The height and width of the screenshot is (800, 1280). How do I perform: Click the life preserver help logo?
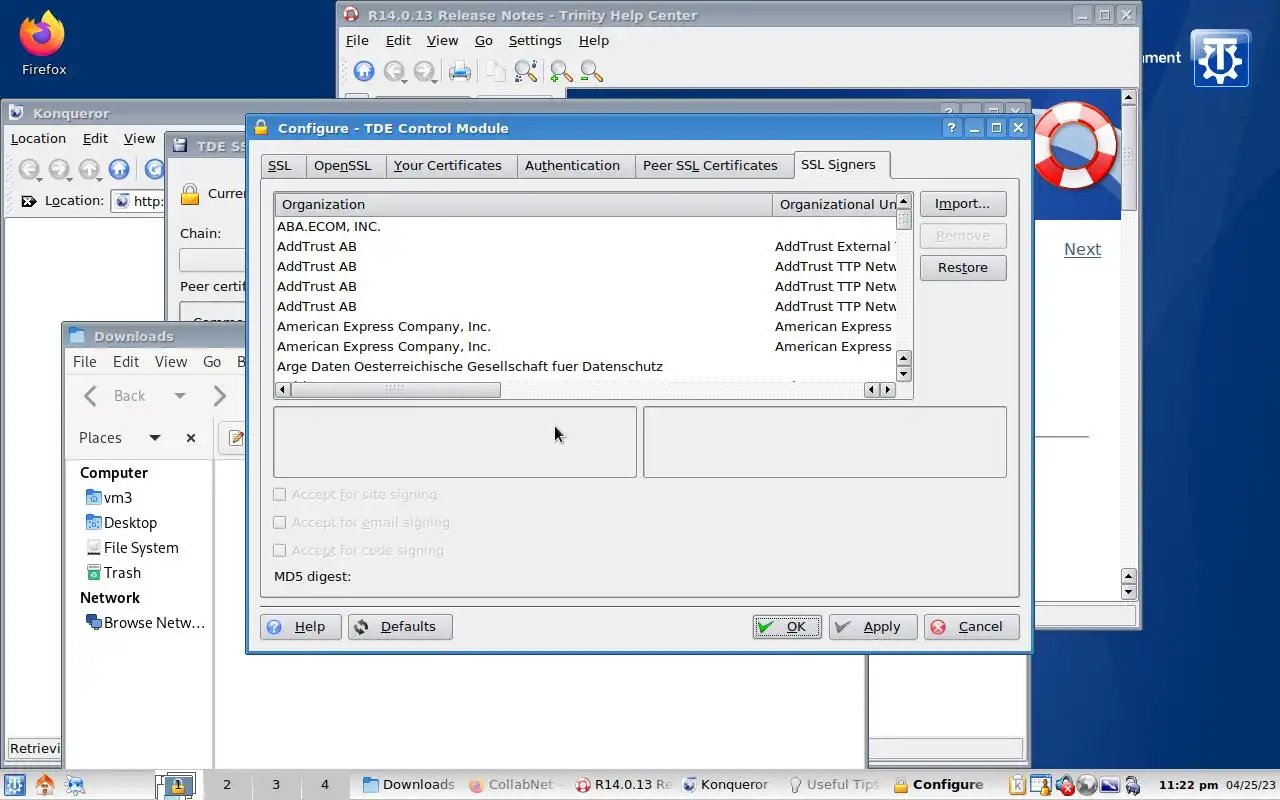click(1074, 145)
